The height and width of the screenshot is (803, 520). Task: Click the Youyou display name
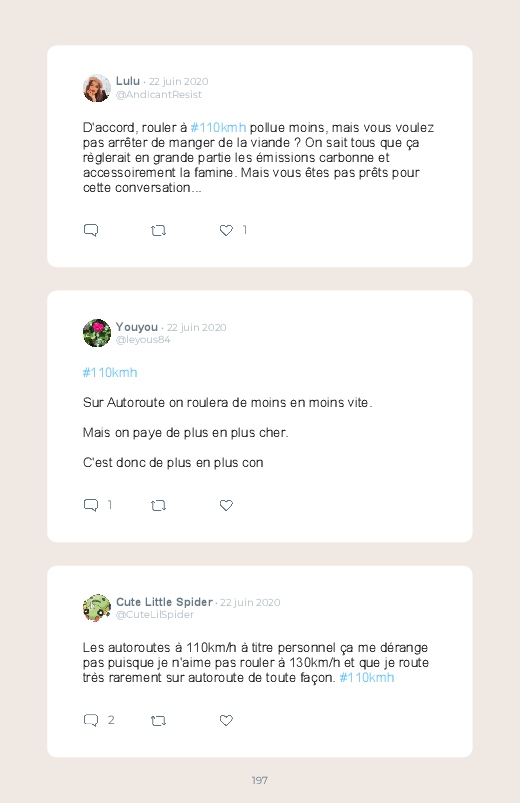point(137,327)
